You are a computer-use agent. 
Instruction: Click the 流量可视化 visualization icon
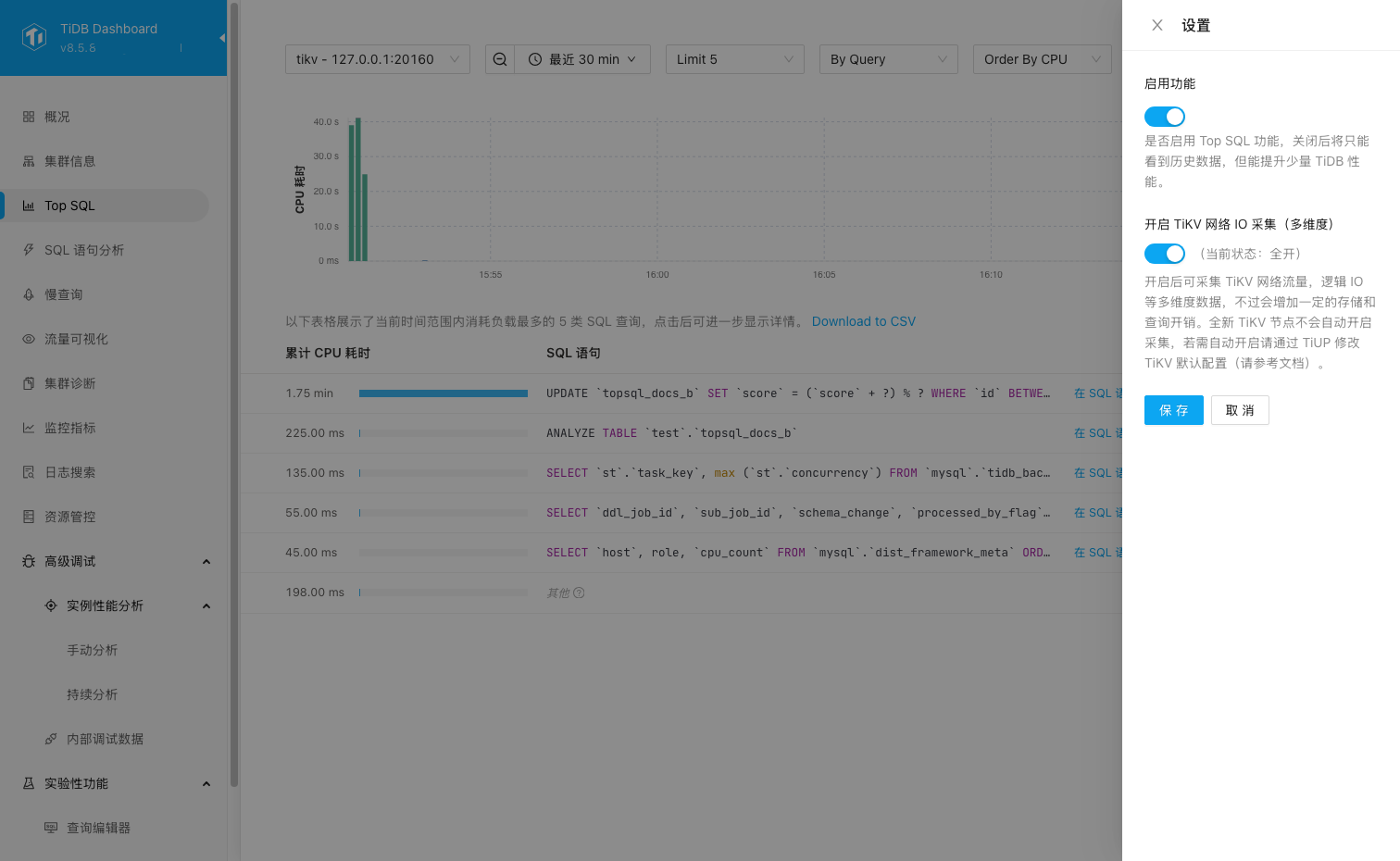29,338
